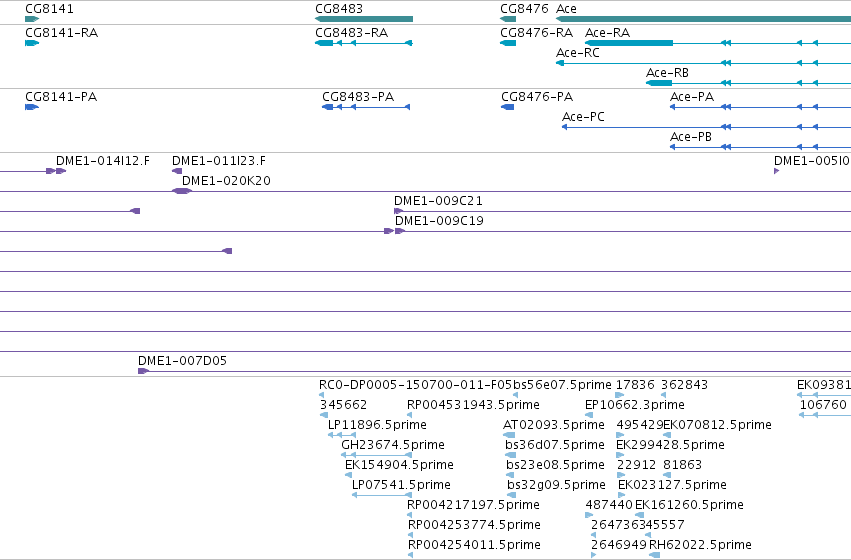Click the GH23674.5prime EST label

pos(393,445)
